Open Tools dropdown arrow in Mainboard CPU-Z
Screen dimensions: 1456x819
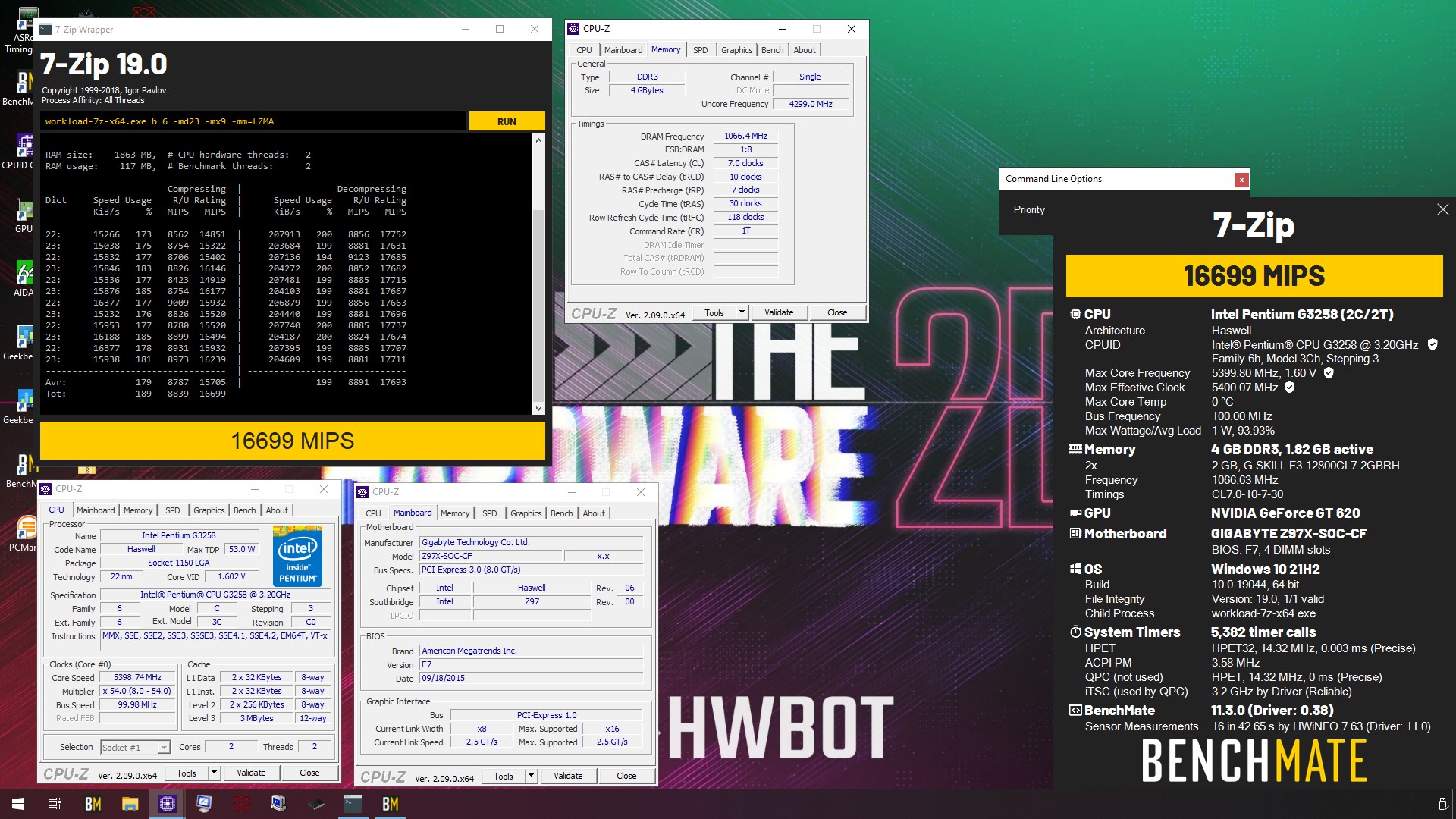[x=531, y=776]
